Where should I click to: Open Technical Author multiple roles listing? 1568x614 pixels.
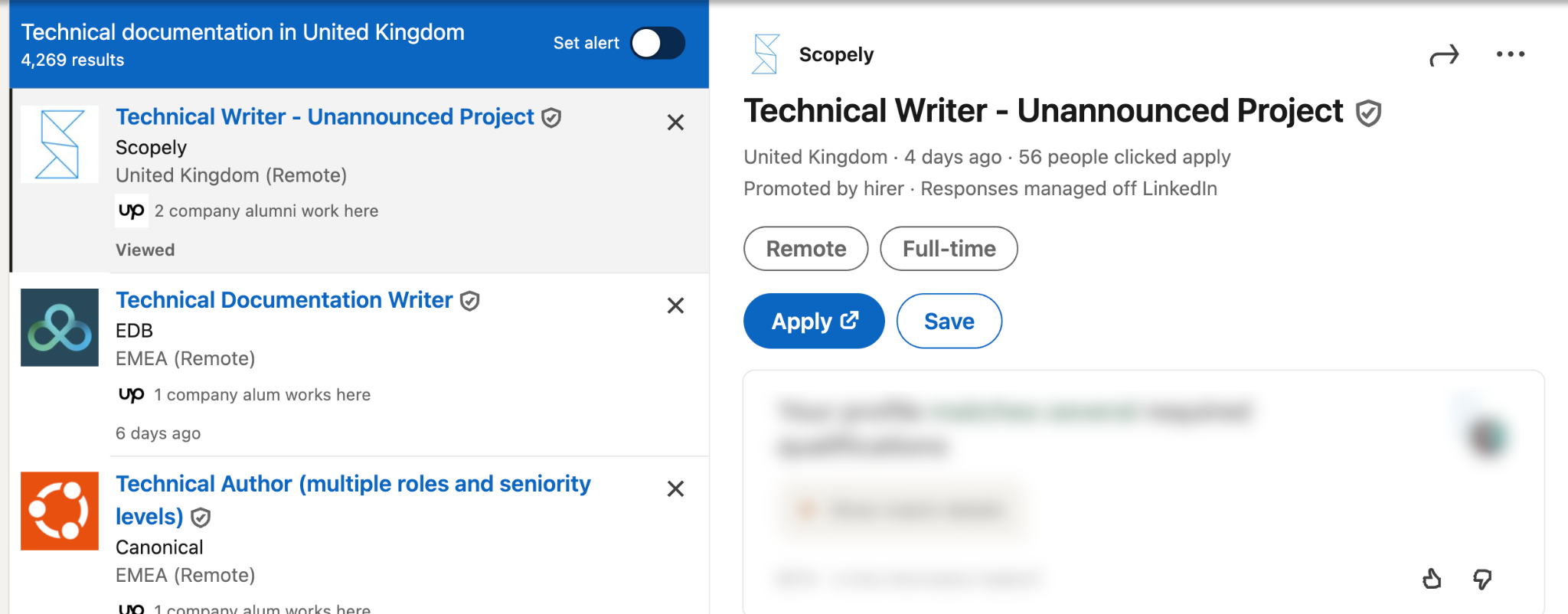pos(353,500)
